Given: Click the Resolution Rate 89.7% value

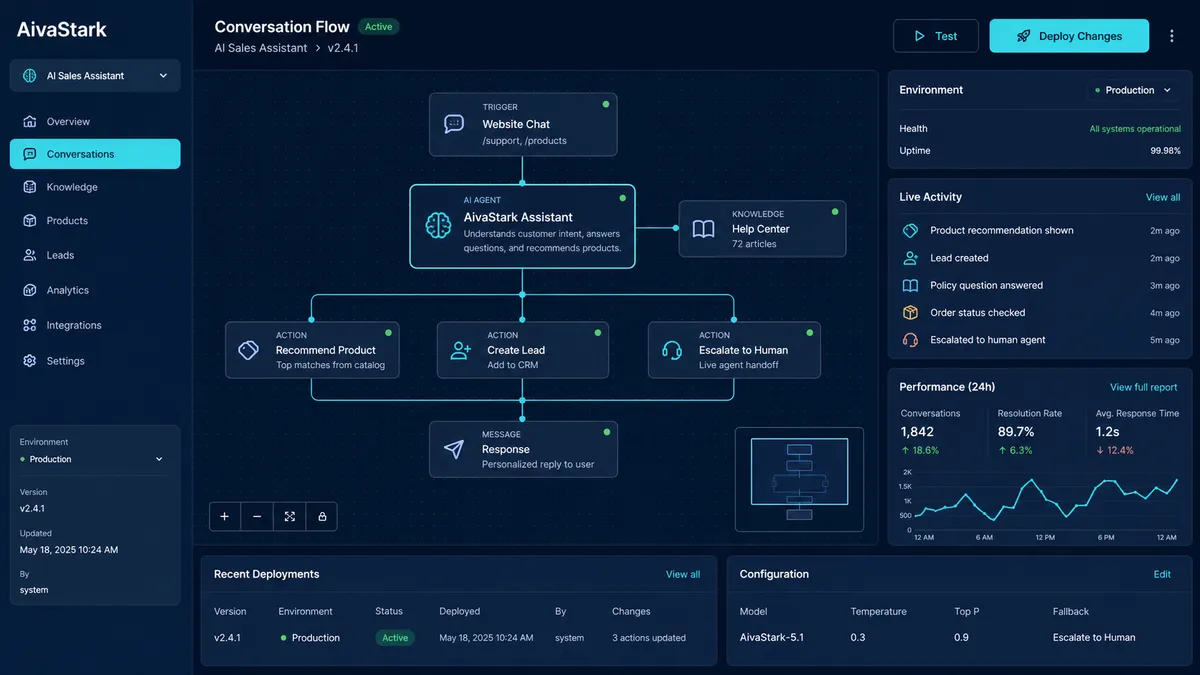Looking at the screenshot, I should 1016,432.
